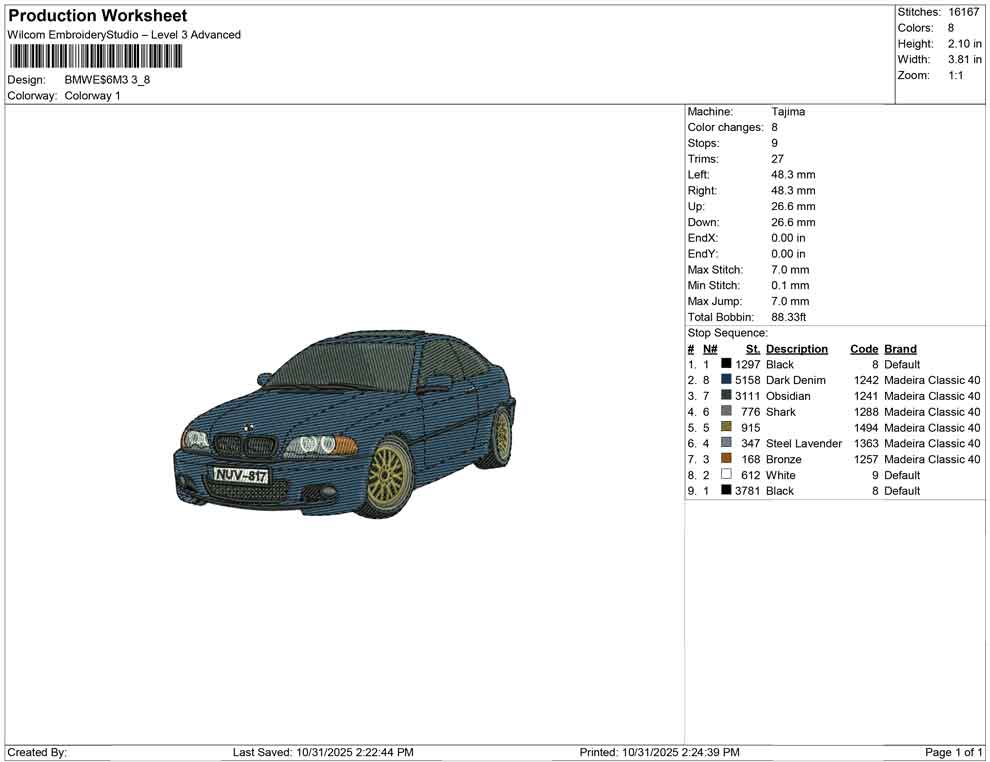This screenshot has width=990, height=762.
Task: Click the St. column header
Action: coord(752,348)
